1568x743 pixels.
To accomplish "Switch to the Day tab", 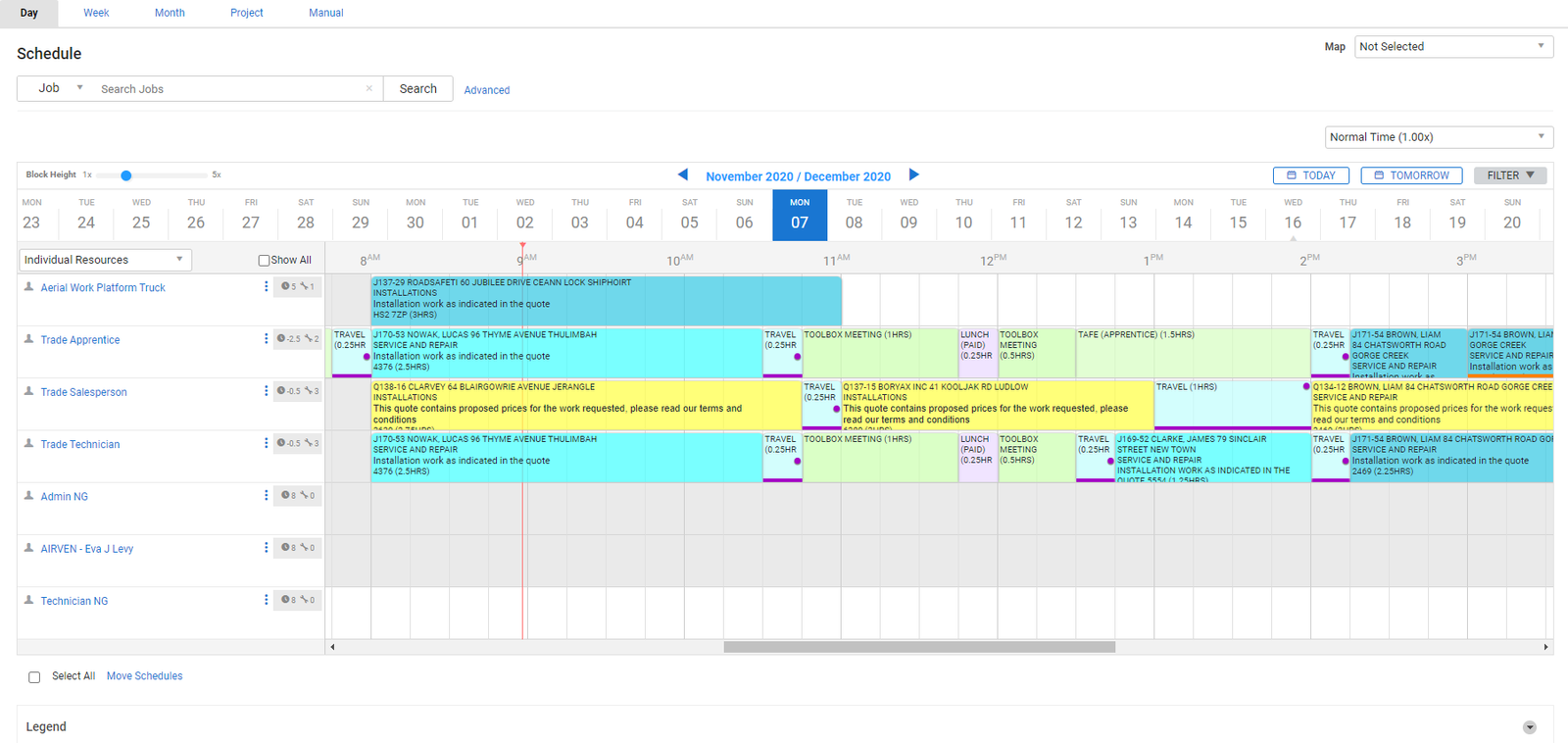I will click(x=29, y=13).
